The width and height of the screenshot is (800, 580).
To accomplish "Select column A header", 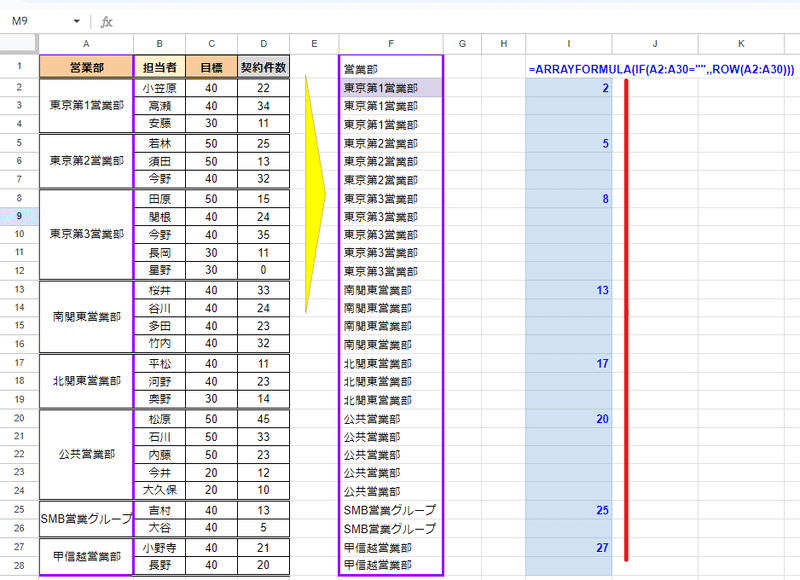I will (86, 44).
